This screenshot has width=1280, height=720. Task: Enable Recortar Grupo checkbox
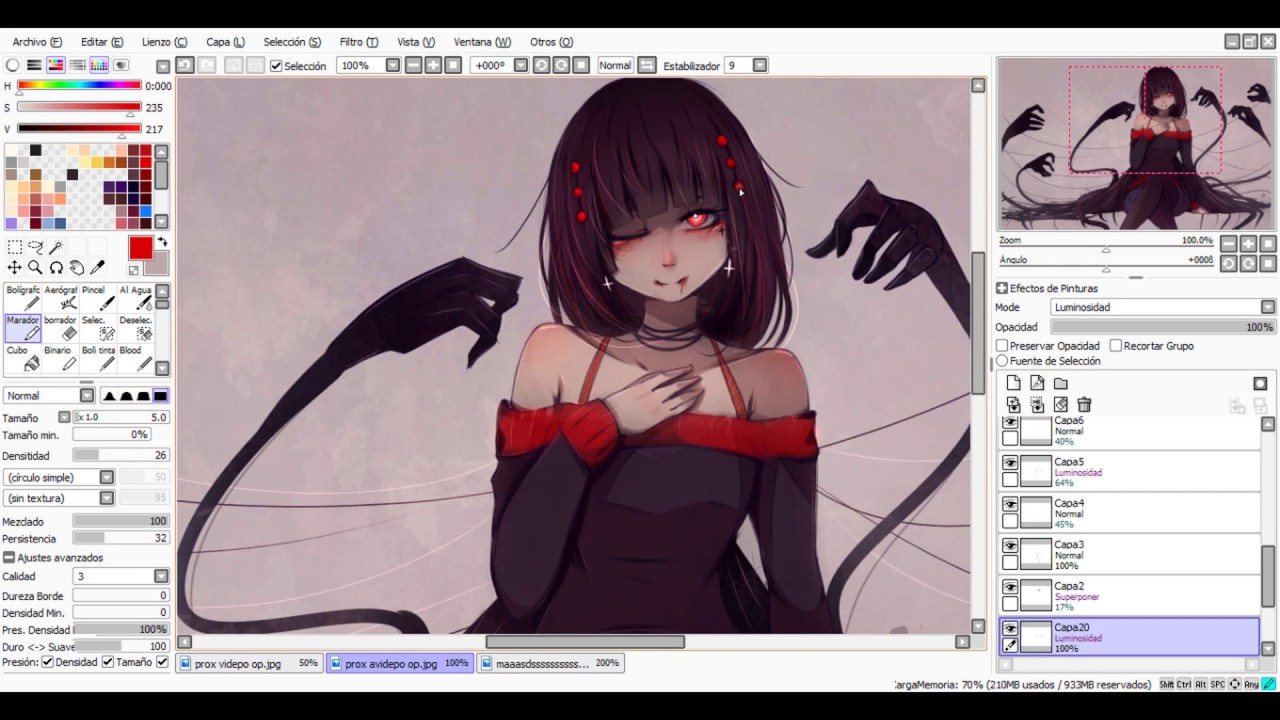click(1115, 346)
